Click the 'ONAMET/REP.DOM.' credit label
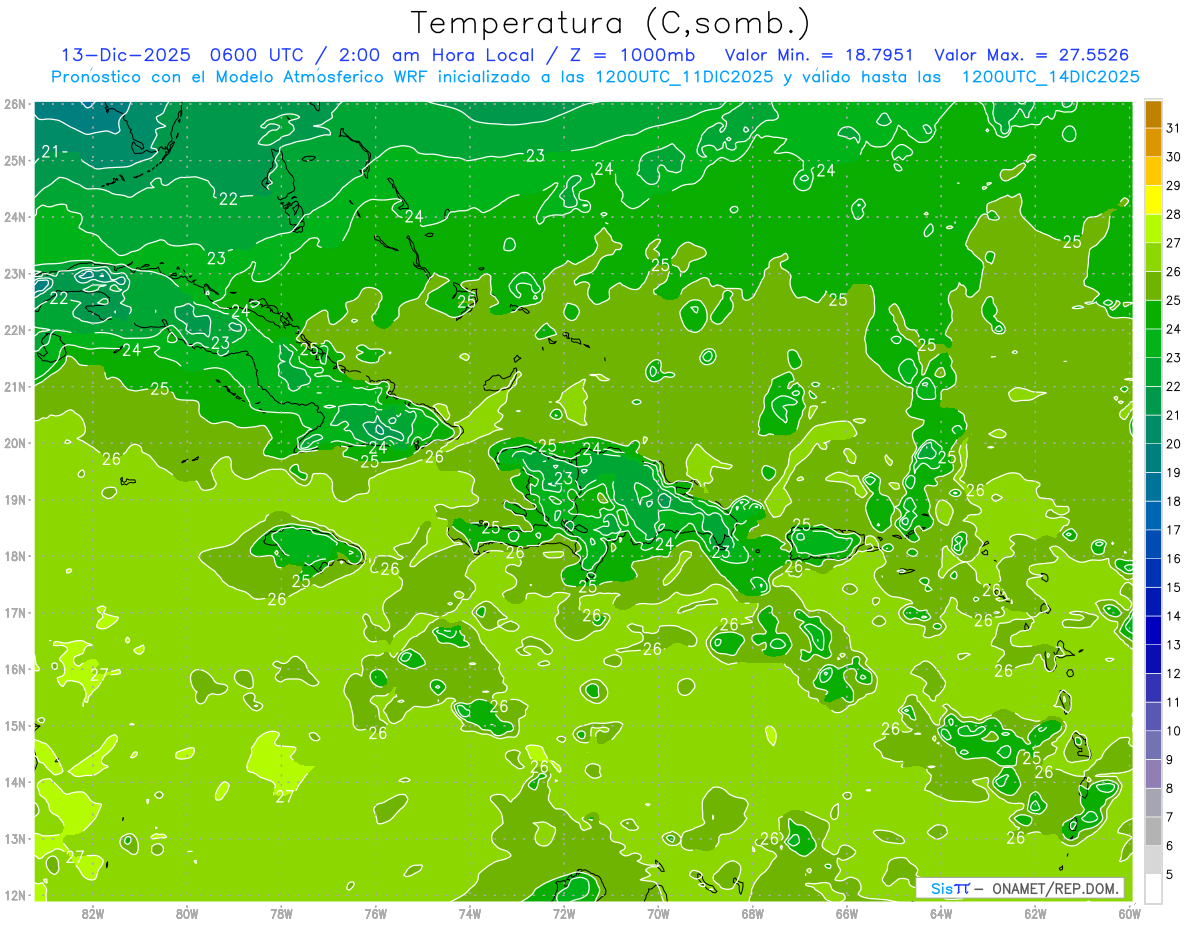This screenshot has height=927, width=1200. pos(1055,888)
